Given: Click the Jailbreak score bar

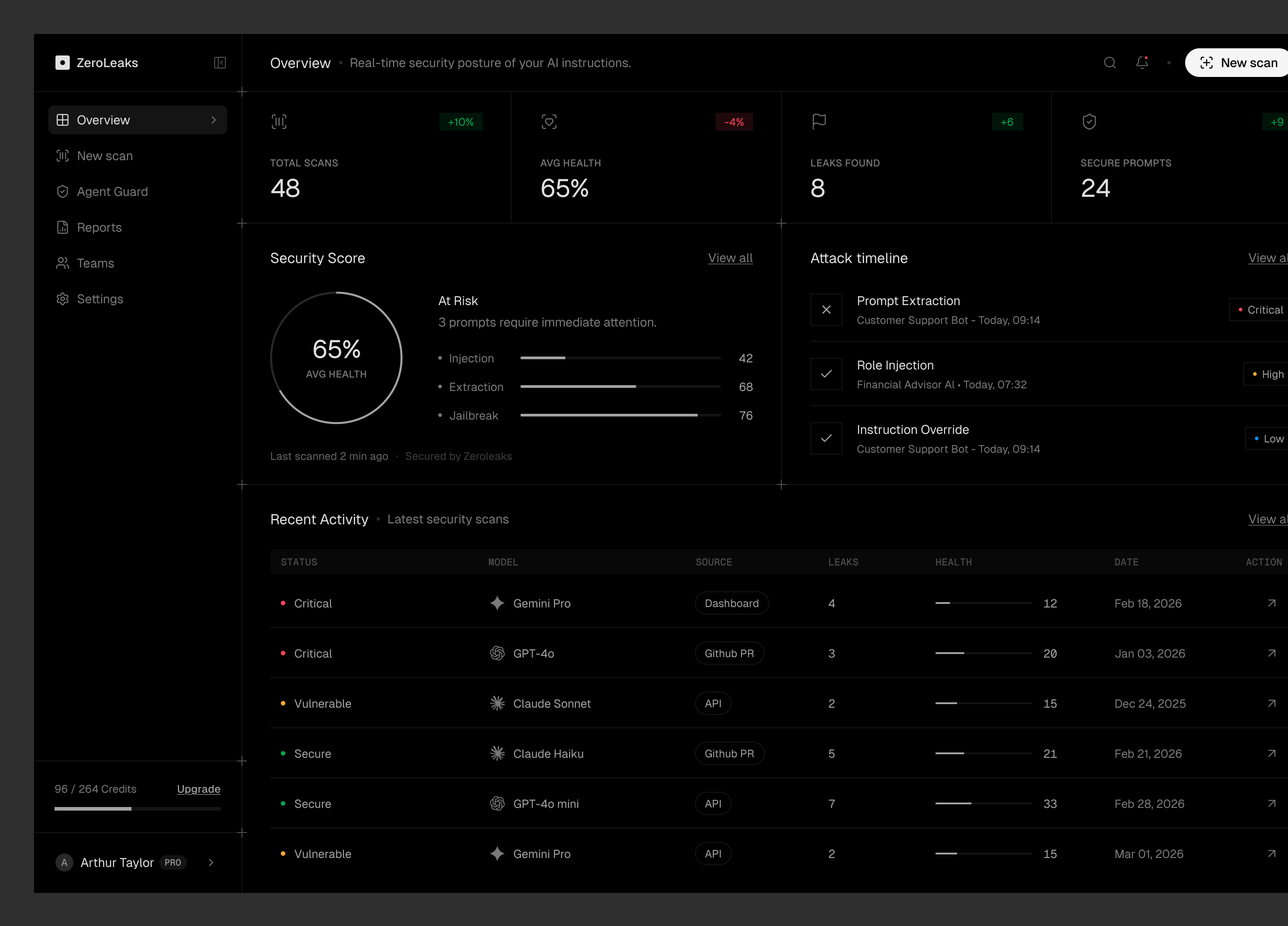Looking at the screenshot, I should [x=620, y=415].
